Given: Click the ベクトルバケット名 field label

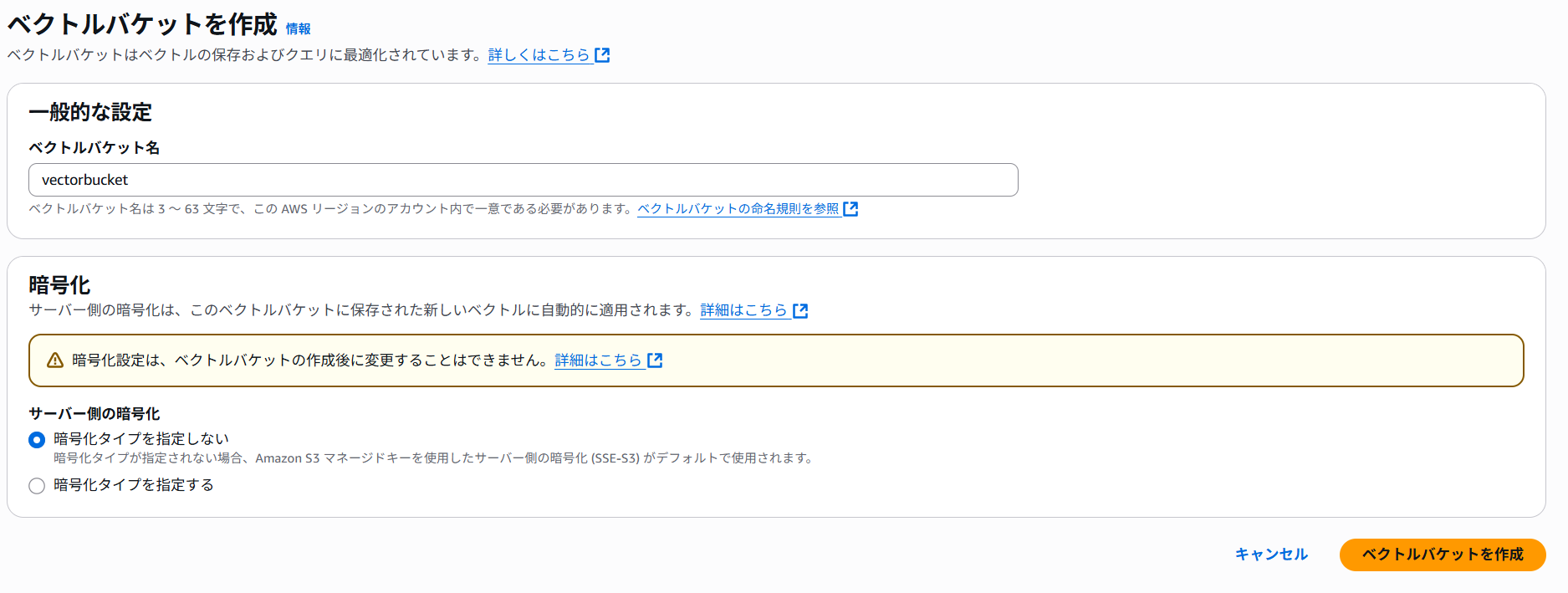Looking at the screenshot, I should (94, 148).
